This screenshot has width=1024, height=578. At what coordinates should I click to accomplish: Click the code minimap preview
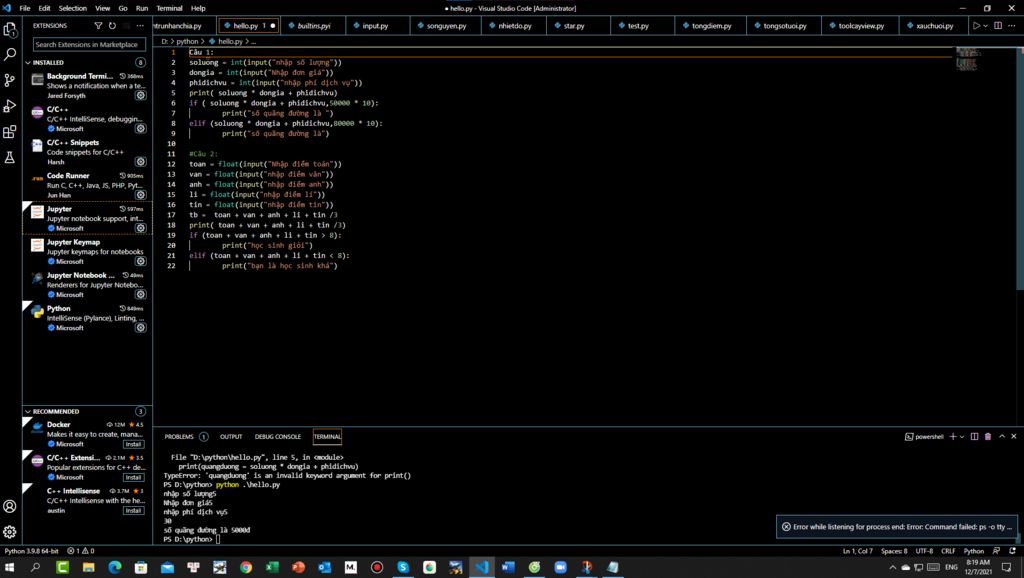(967, 58)
